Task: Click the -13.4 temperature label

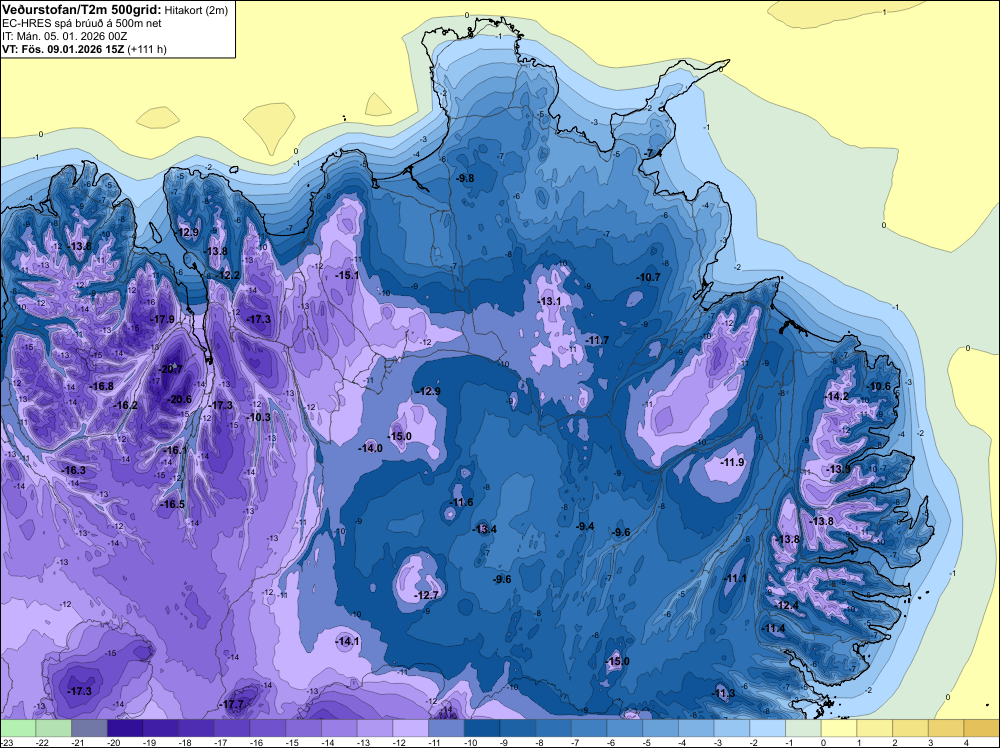Action: [x=485, y=529]
